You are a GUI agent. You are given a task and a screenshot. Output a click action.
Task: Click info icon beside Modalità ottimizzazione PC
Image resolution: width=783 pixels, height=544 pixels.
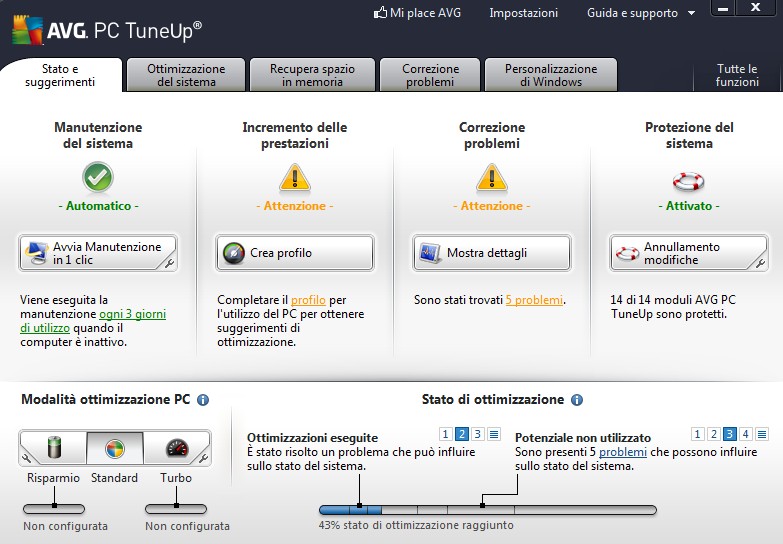point(203,400)
